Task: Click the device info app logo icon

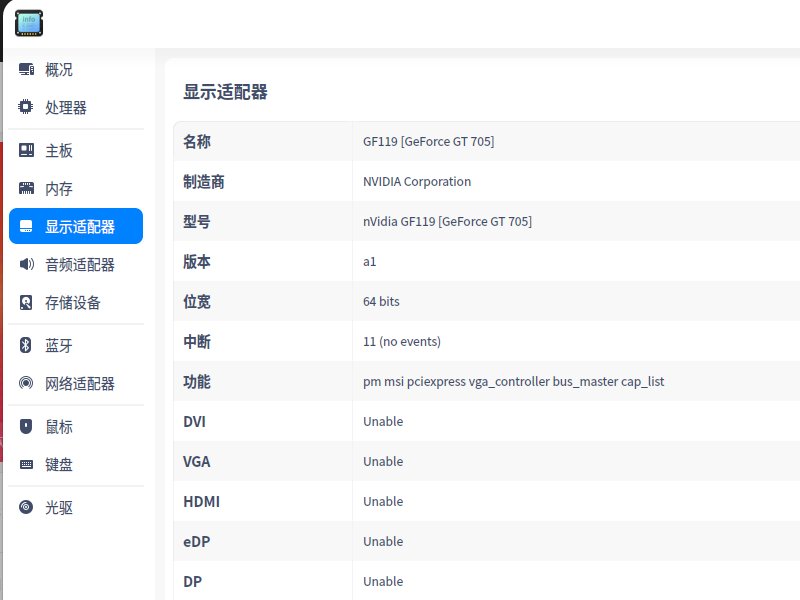Action: 29,23
